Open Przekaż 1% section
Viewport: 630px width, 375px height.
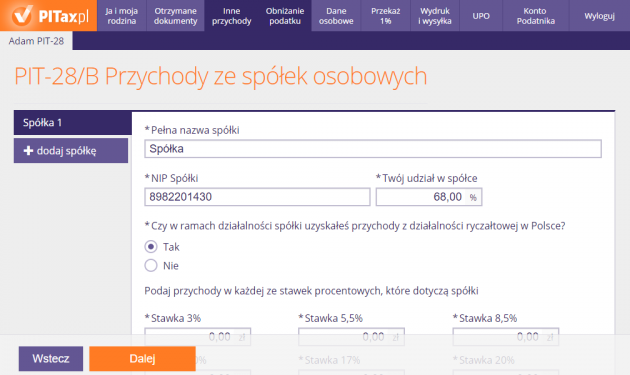(x=385, y=16)
